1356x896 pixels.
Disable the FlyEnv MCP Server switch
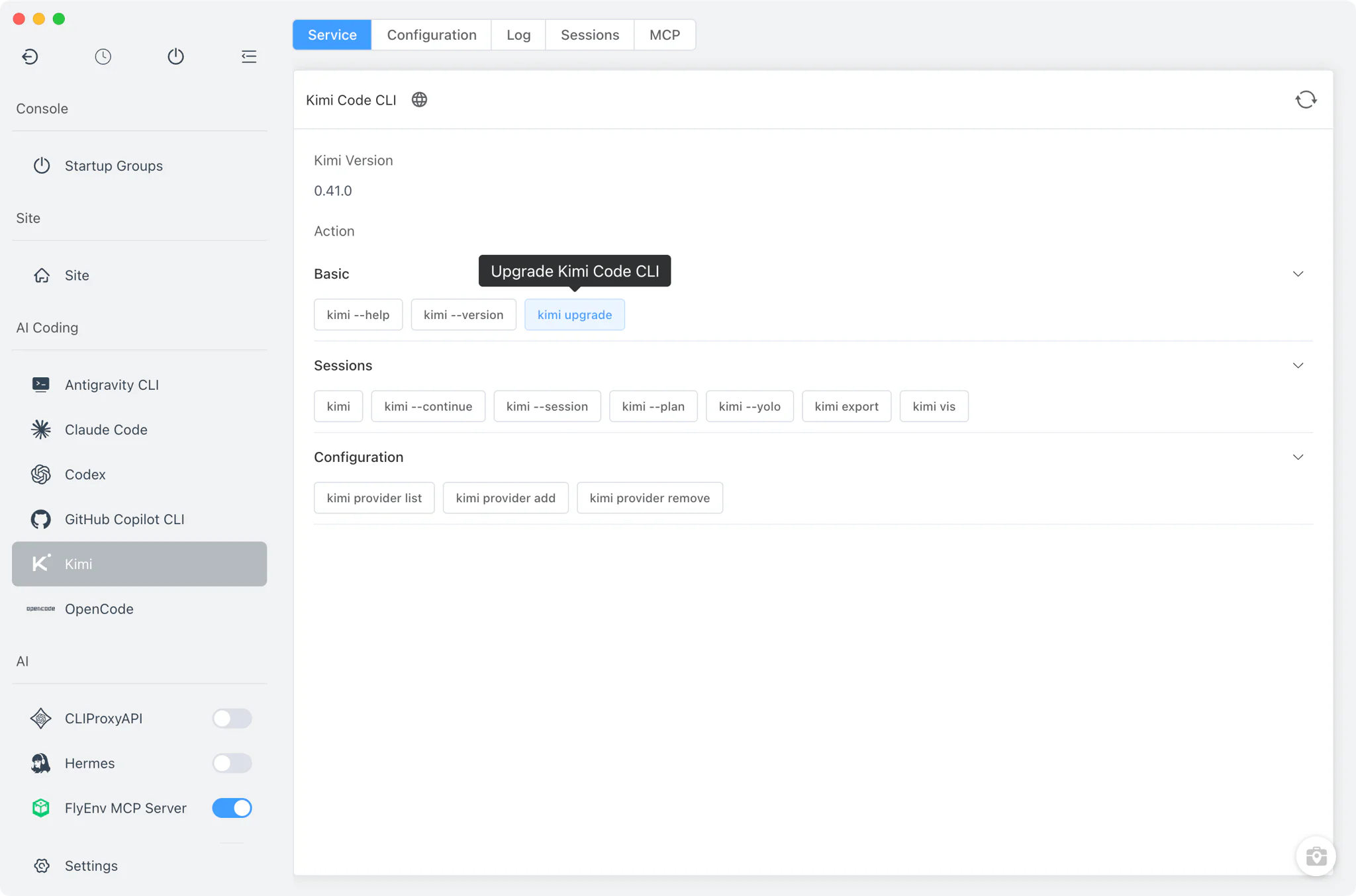pyautogui.click(x=232, y=808)
